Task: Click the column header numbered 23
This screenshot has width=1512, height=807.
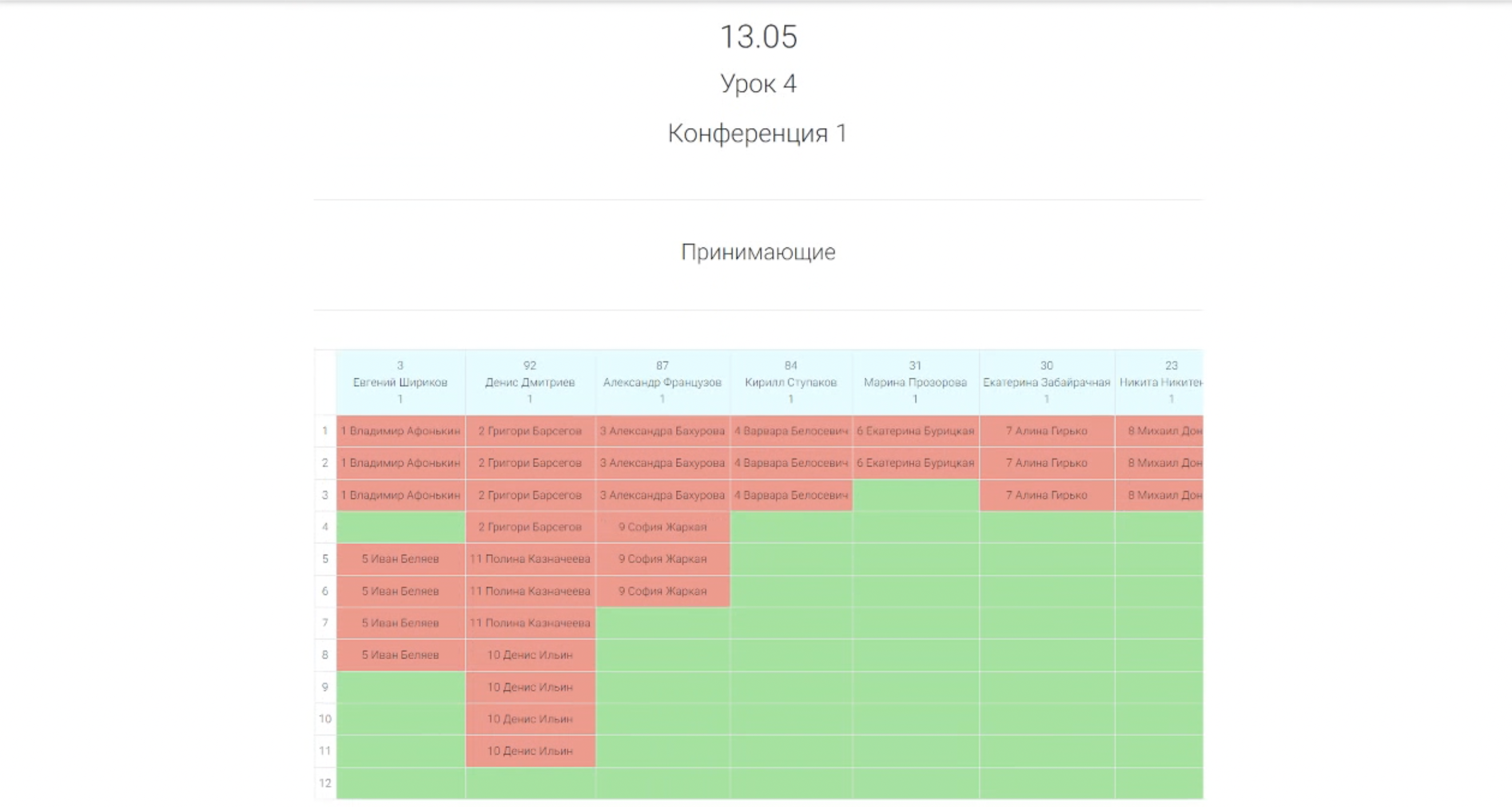Action: [1159, 382]
